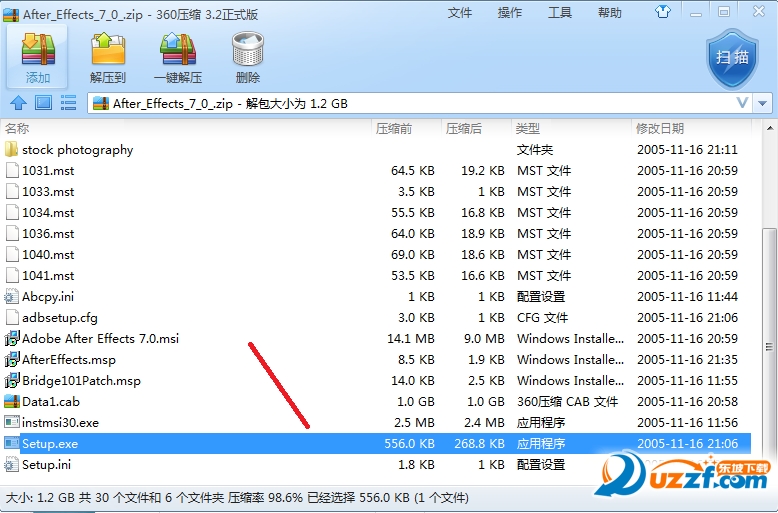This screenshot has width=778, height=513.
Task: Click the 1.0 GB size before compression of Data1.cab
Action: [415, 401]
